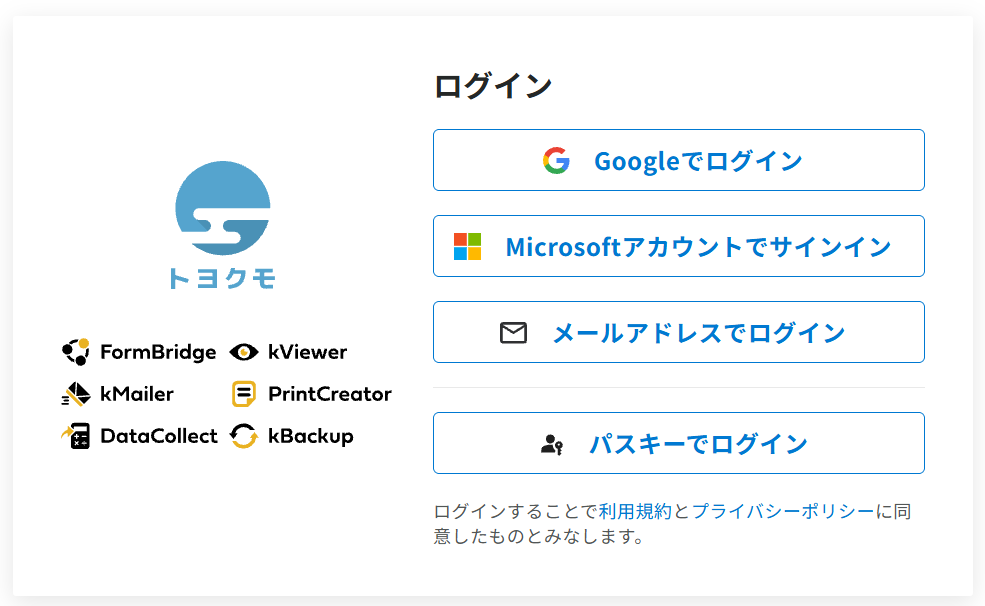Click the Google logo icon
985x606 pixels.
coord(556,161)
